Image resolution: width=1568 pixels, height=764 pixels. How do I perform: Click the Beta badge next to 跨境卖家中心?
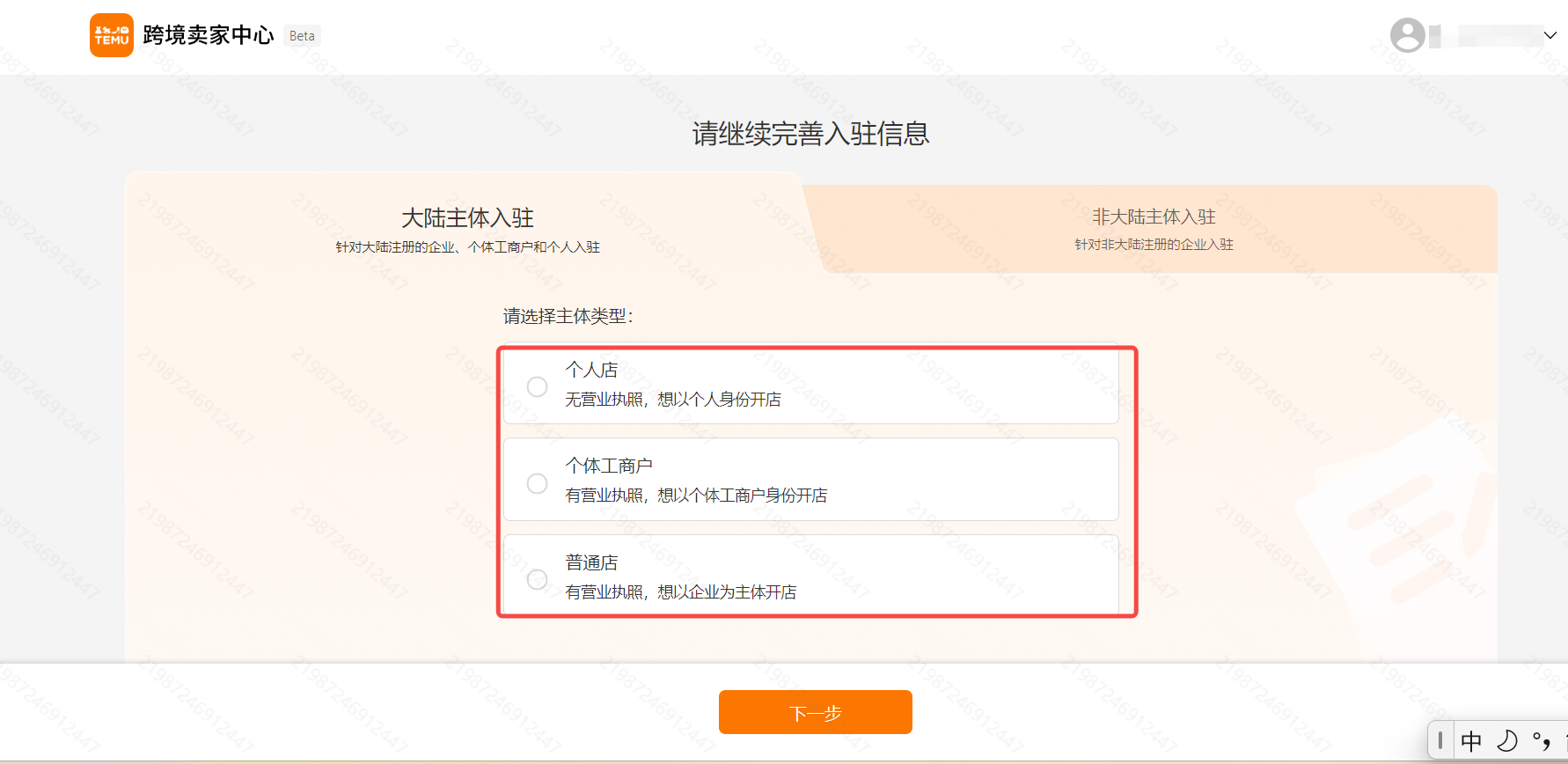(302, 35)
